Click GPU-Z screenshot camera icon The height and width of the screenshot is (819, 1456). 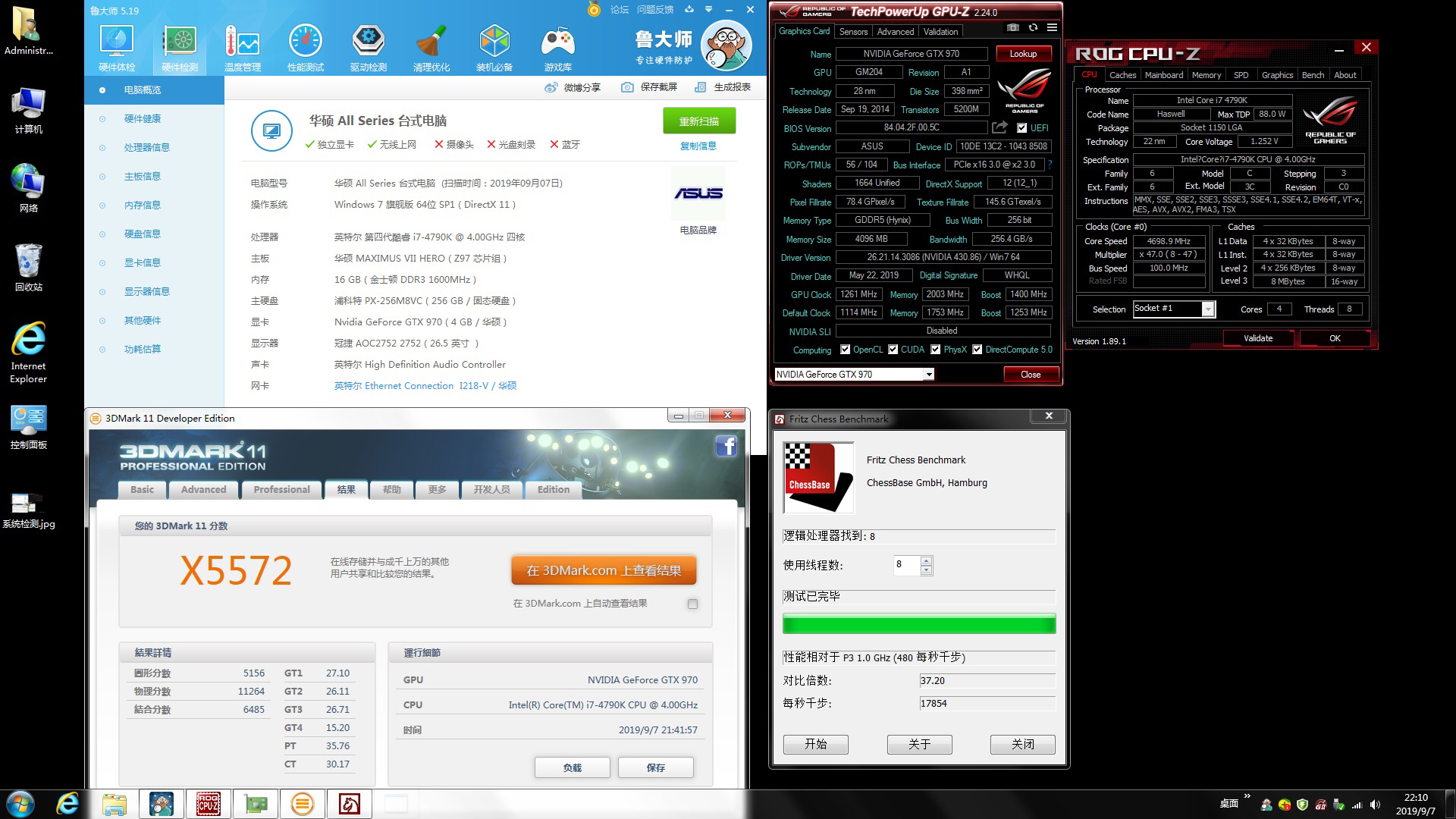[1013, 28]
